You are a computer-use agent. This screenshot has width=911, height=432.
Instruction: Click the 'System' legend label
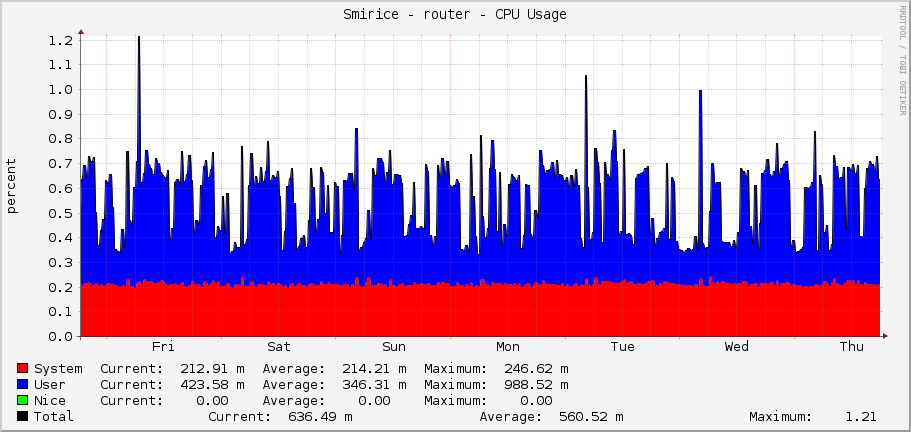[x=58, y=369]
